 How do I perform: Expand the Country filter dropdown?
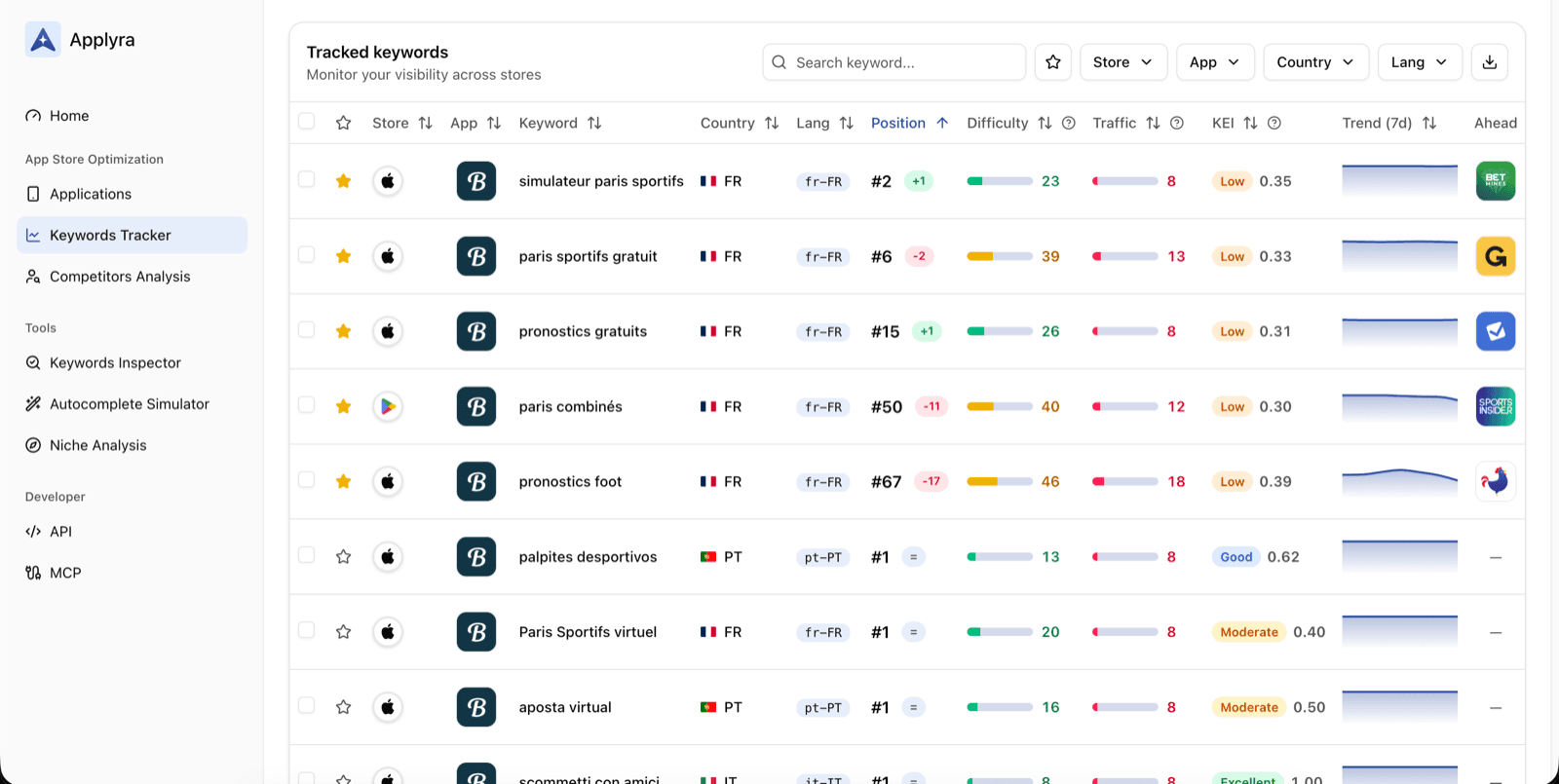coord(1315,62)
